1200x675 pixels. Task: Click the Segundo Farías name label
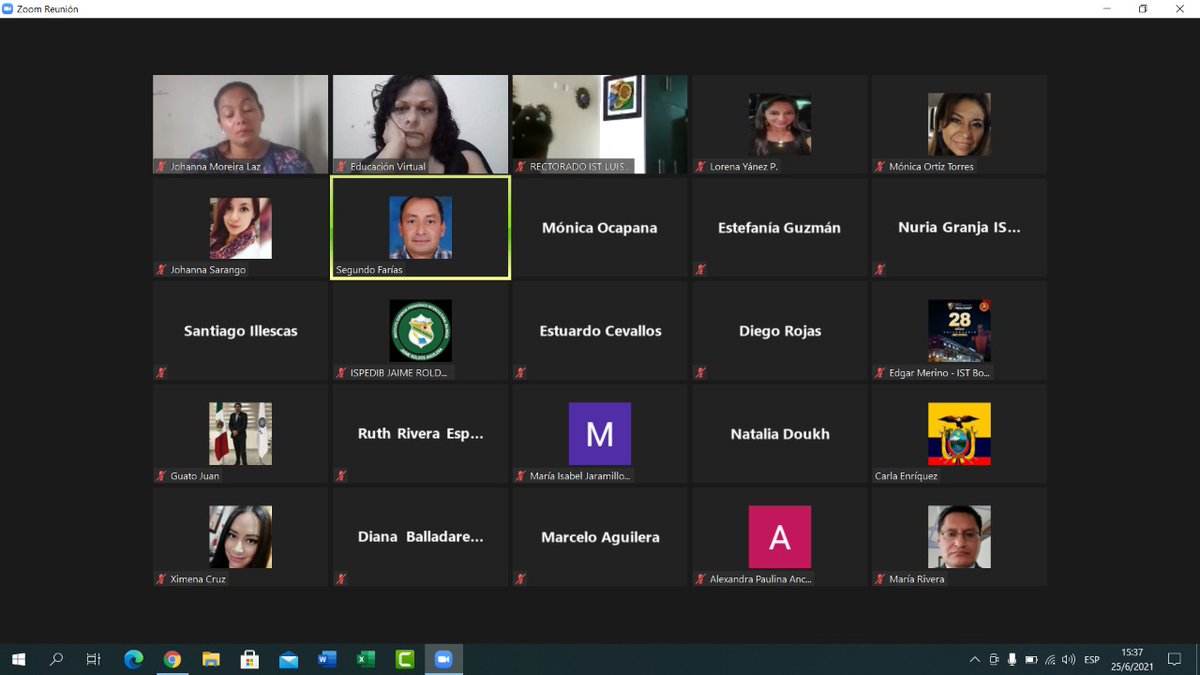point(369,270)
